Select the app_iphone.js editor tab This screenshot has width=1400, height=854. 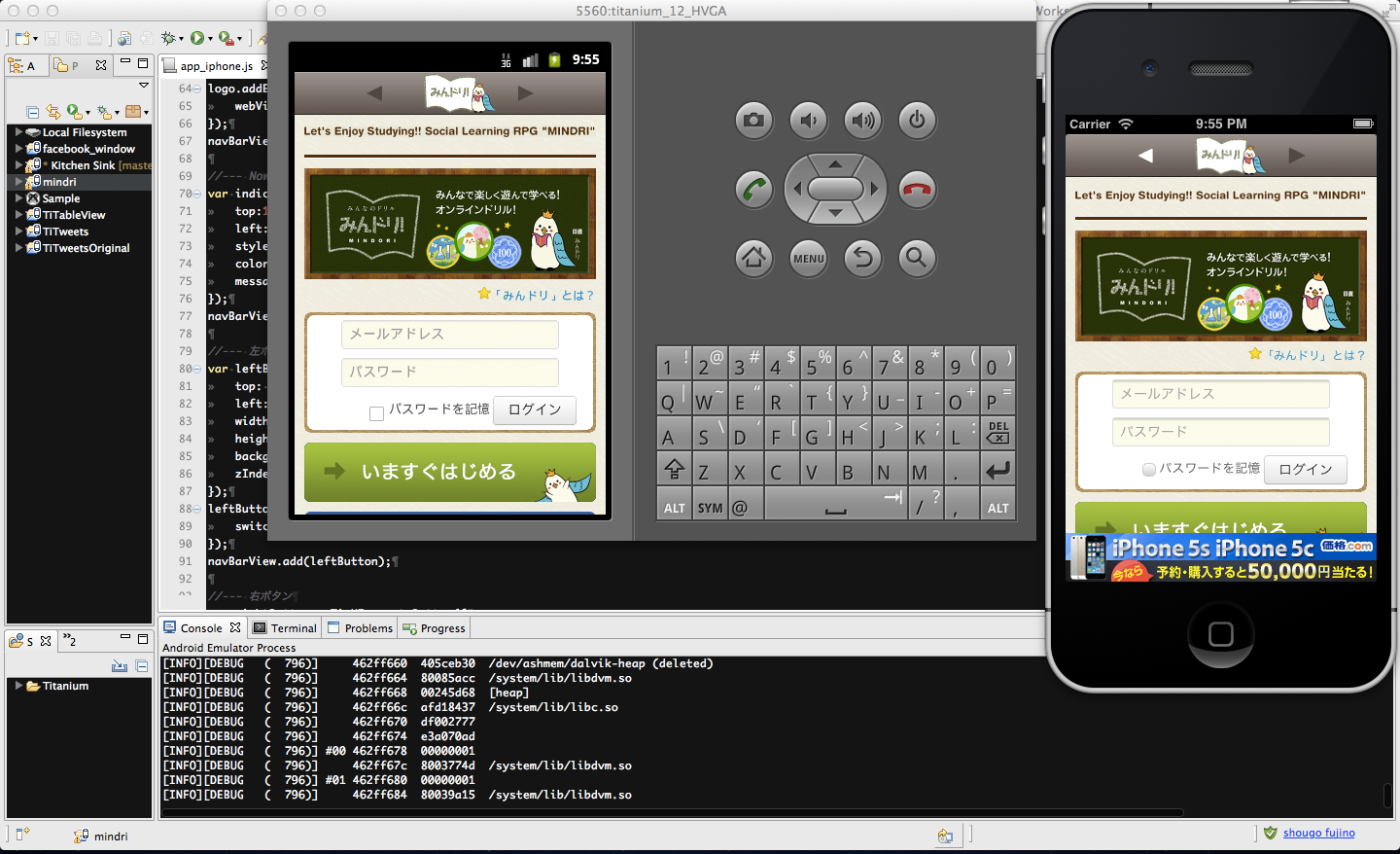(x=216, y=66)
